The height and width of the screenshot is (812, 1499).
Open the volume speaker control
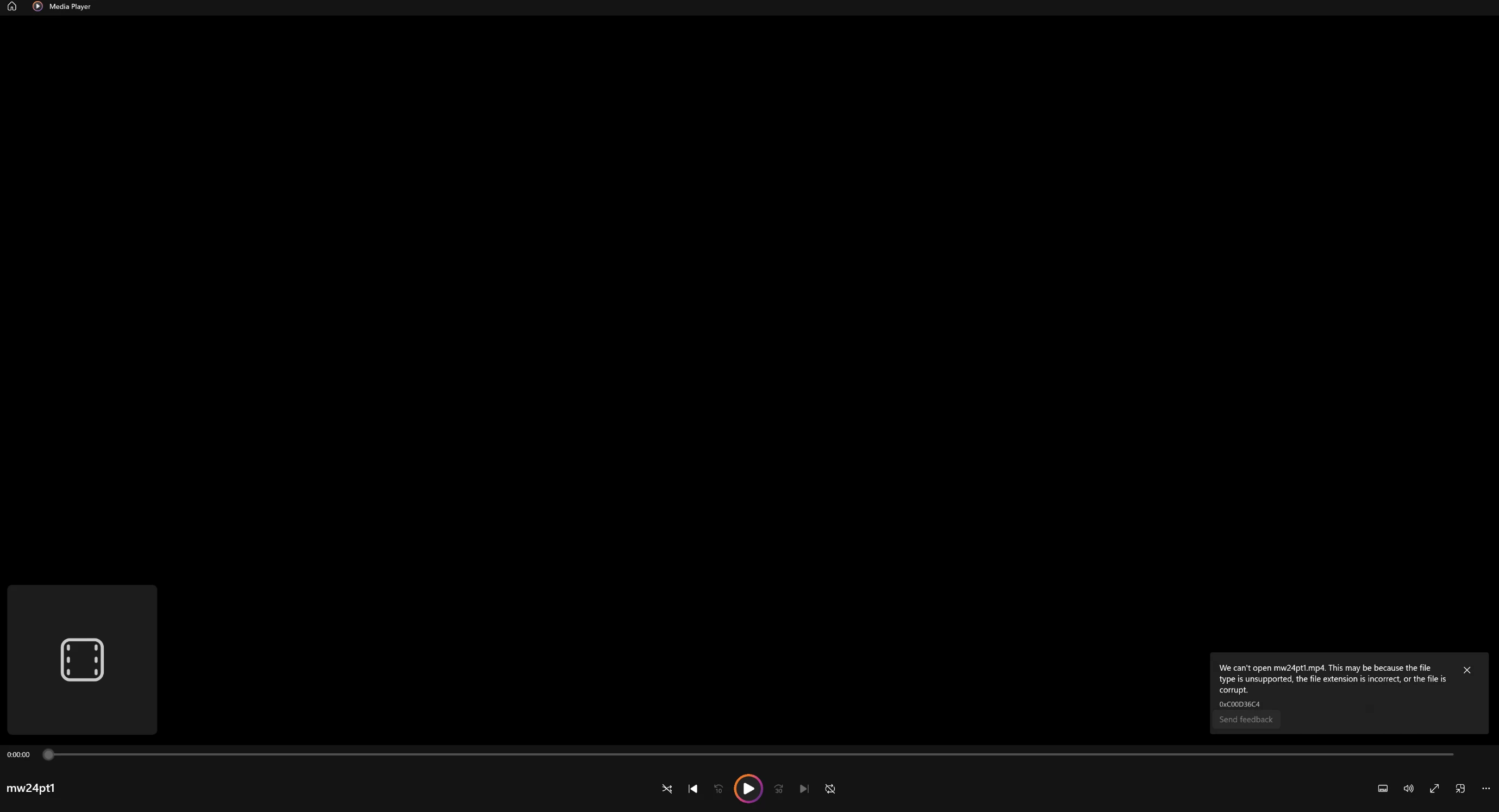tap(1408, 789)
